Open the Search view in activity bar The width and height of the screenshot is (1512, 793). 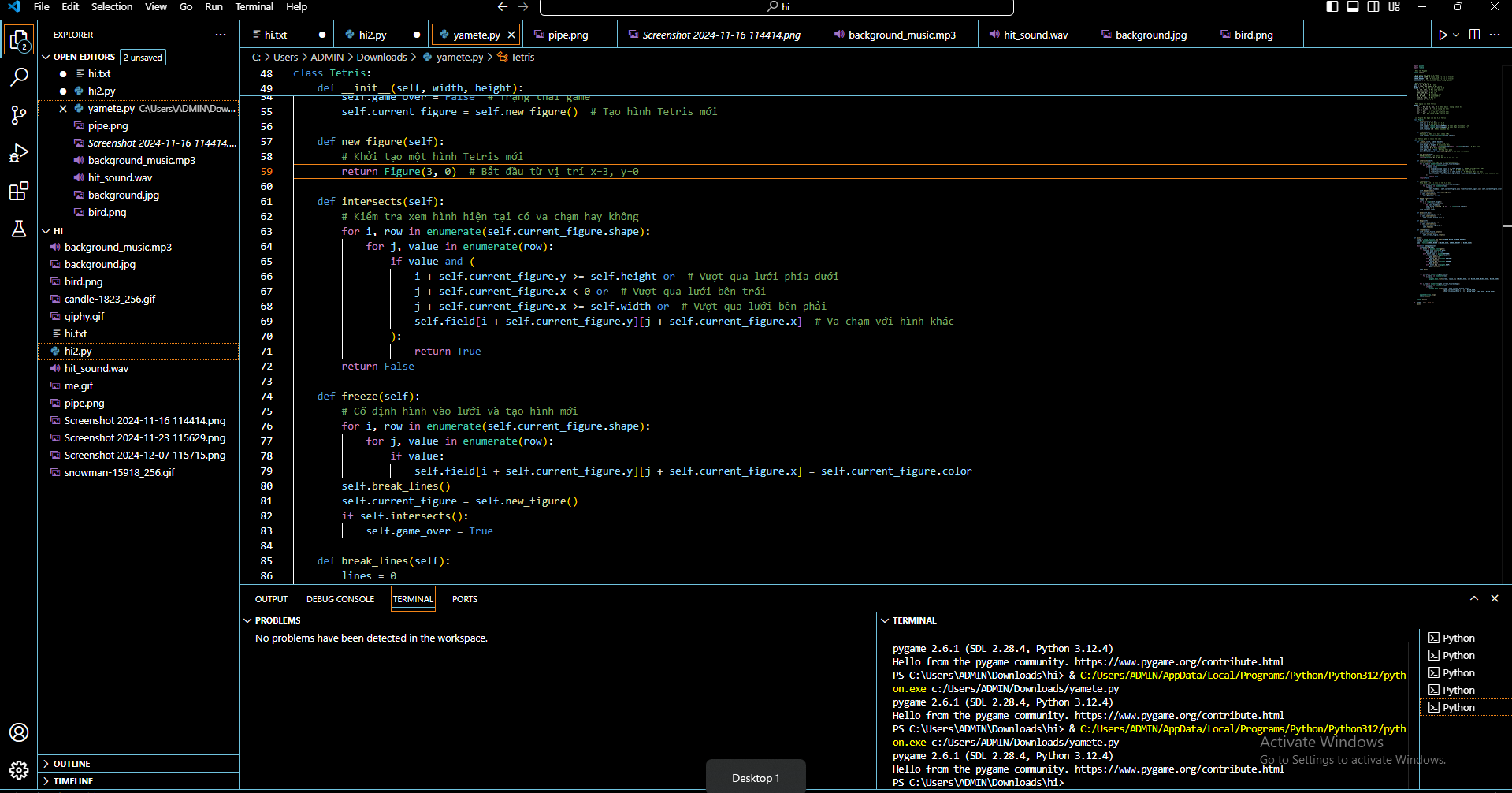pyautogui.click(x=19, y=77)
